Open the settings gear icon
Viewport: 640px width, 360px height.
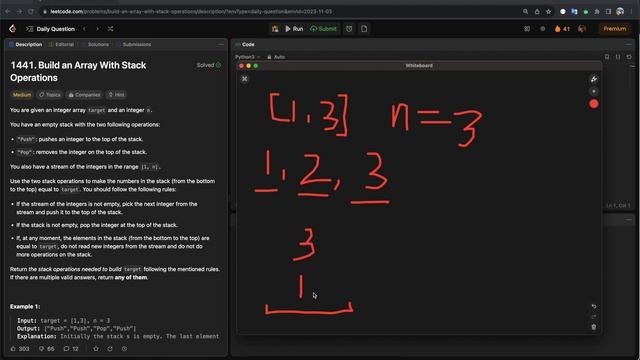click(x=542, y=29)
